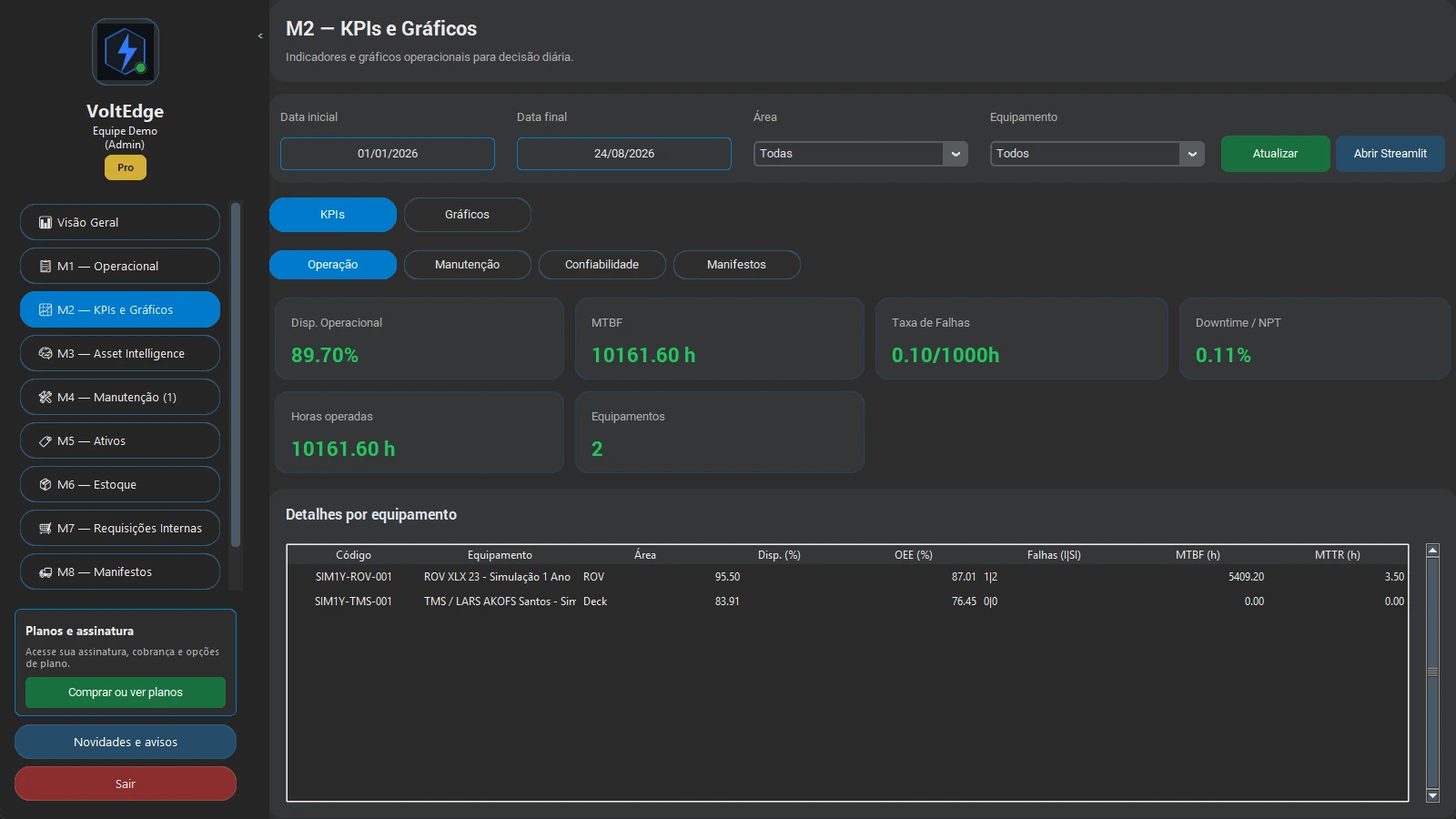The width and height of the screenshot is (1456, 819).
Task: Click the VoltEdge lightning logo icon
Action: [126, 52]
